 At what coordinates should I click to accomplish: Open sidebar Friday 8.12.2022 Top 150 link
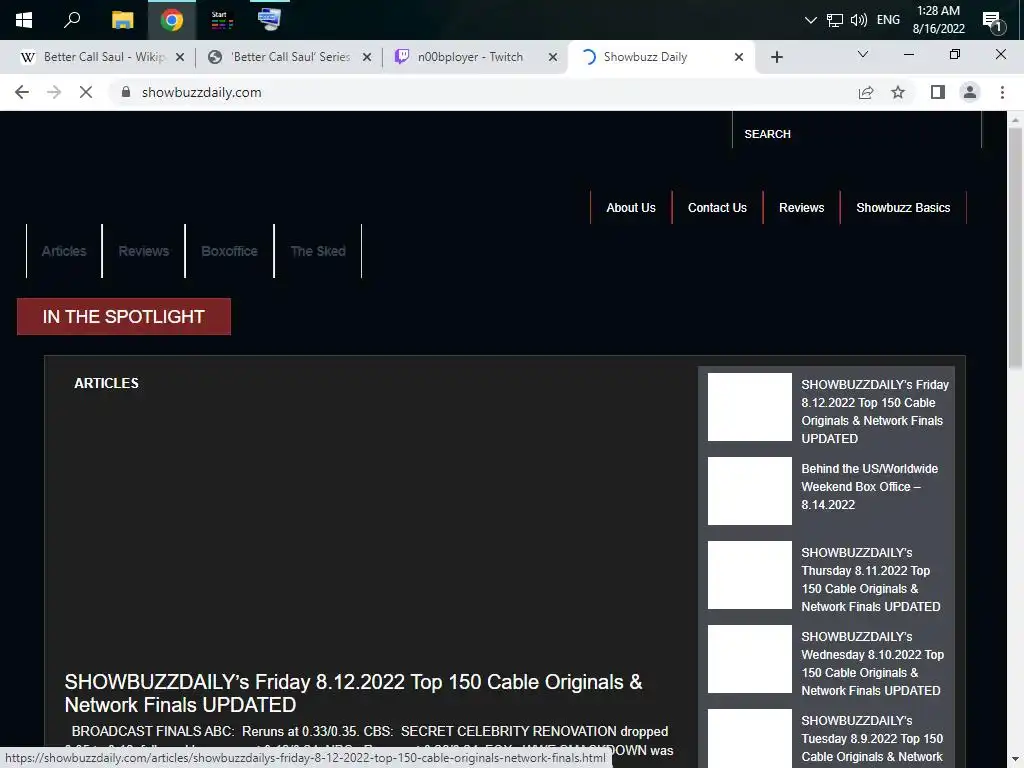[875, 411]
